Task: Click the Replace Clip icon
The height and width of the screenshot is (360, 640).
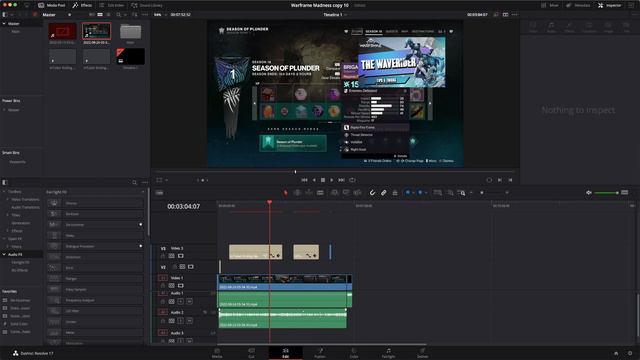Action: tap(357, 193)
